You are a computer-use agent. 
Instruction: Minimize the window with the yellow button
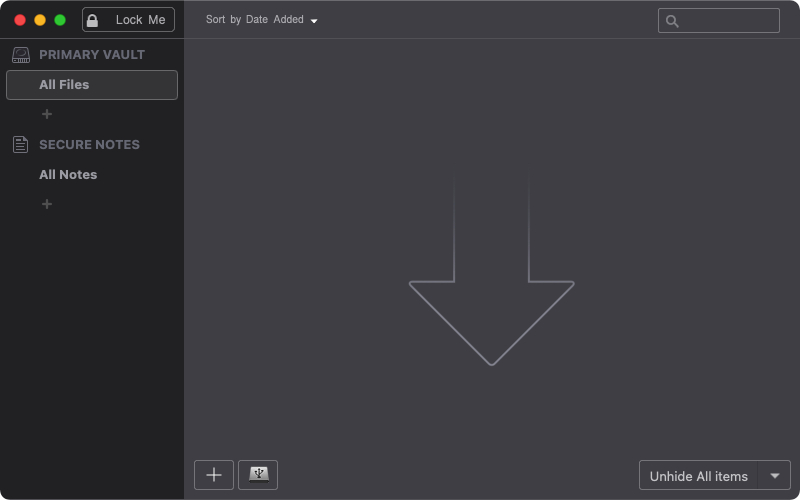[40, 20]
